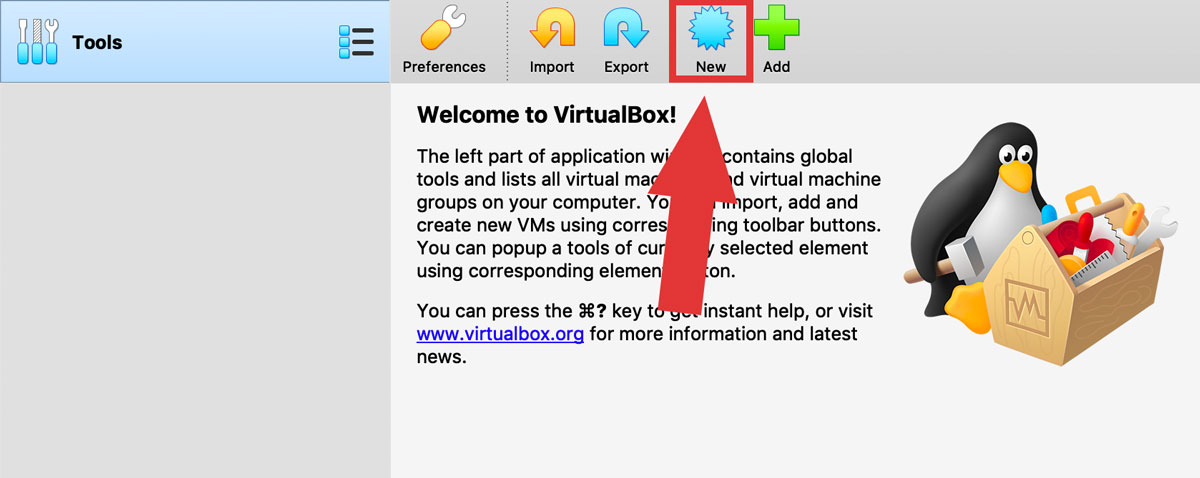Create a new VM with New
Image resolution: width=1200 pixels, height=478 pixels.
[711, 42]
